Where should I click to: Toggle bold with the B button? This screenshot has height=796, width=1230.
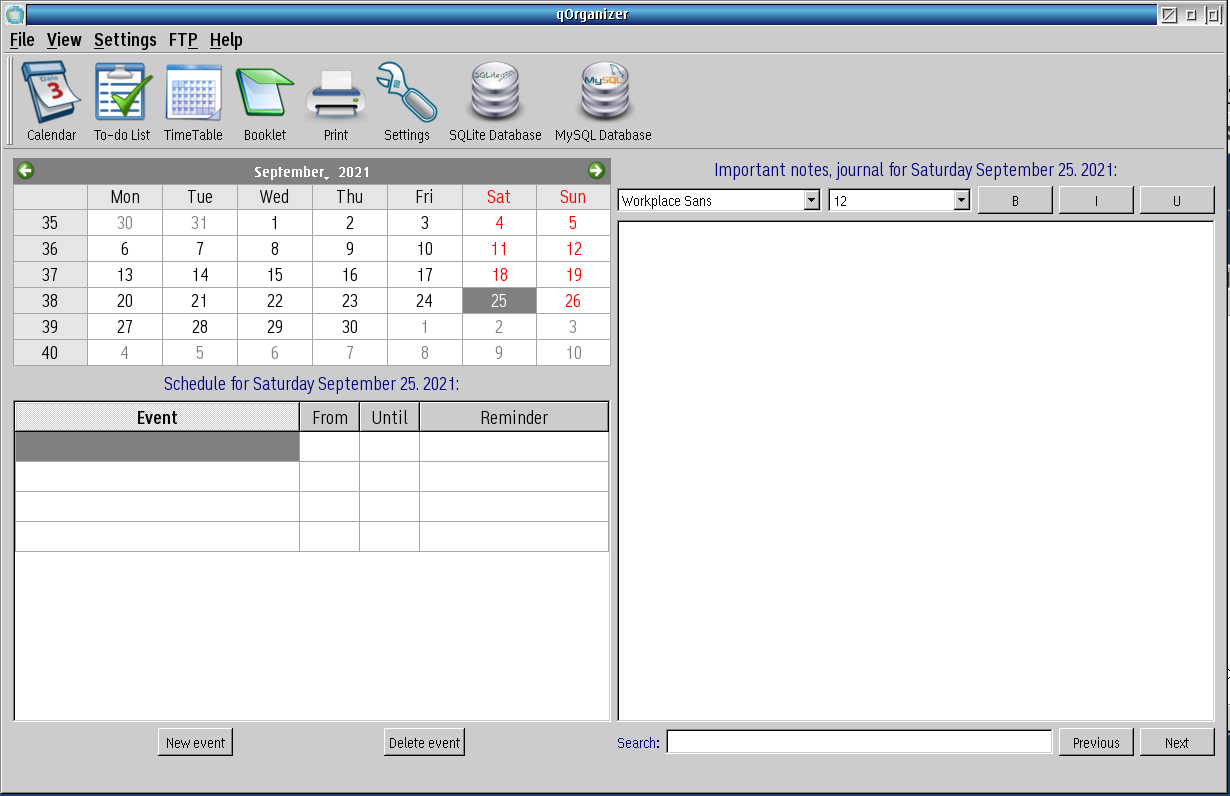coord(1015,201)
